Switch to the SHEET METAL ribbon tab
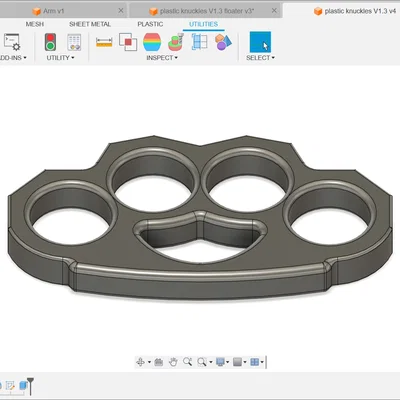400x400 pixels. (90, 24)
